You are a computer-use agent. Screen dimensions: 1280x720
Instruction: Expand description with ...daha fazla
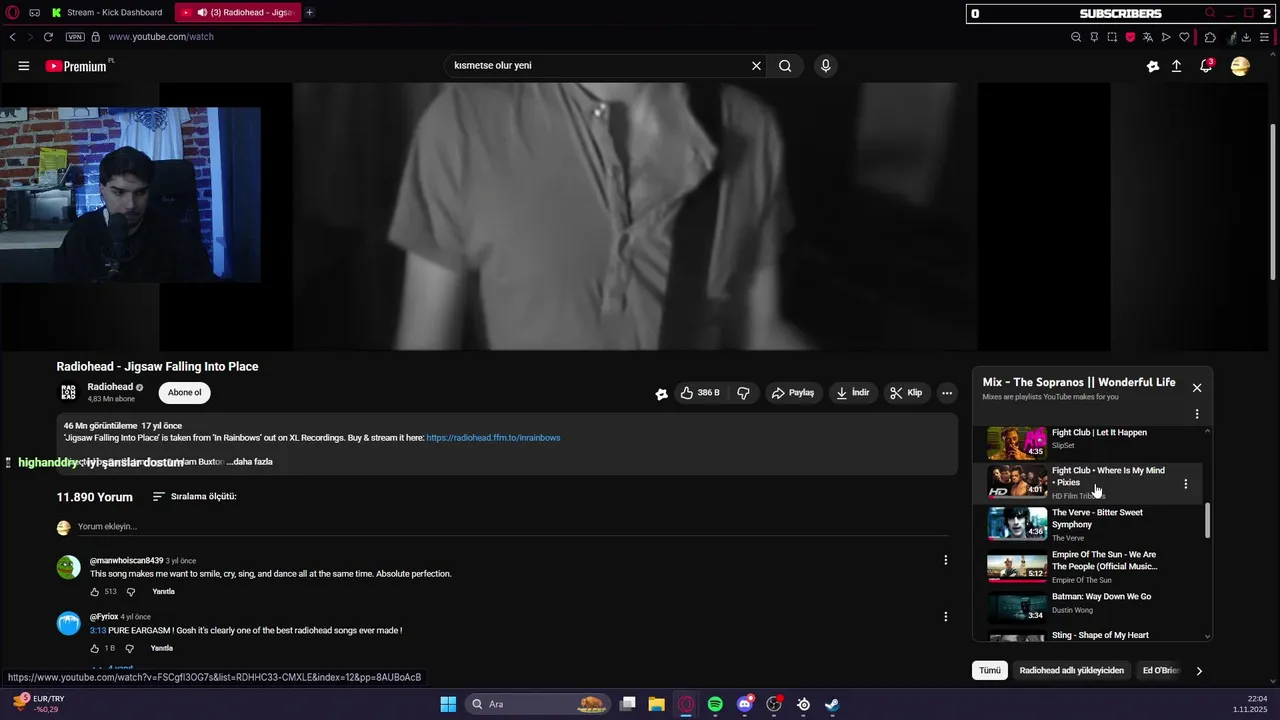click(250, 462)
